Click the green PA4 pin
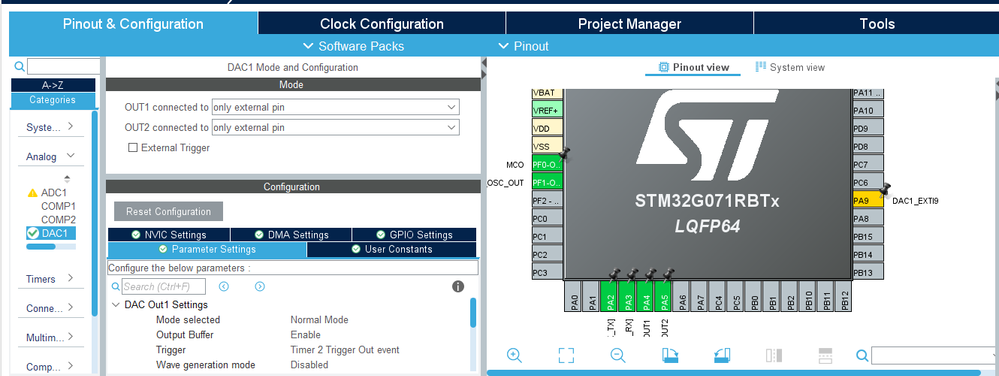The height and width of the screenshot is (376, 999). coord(646,296)
